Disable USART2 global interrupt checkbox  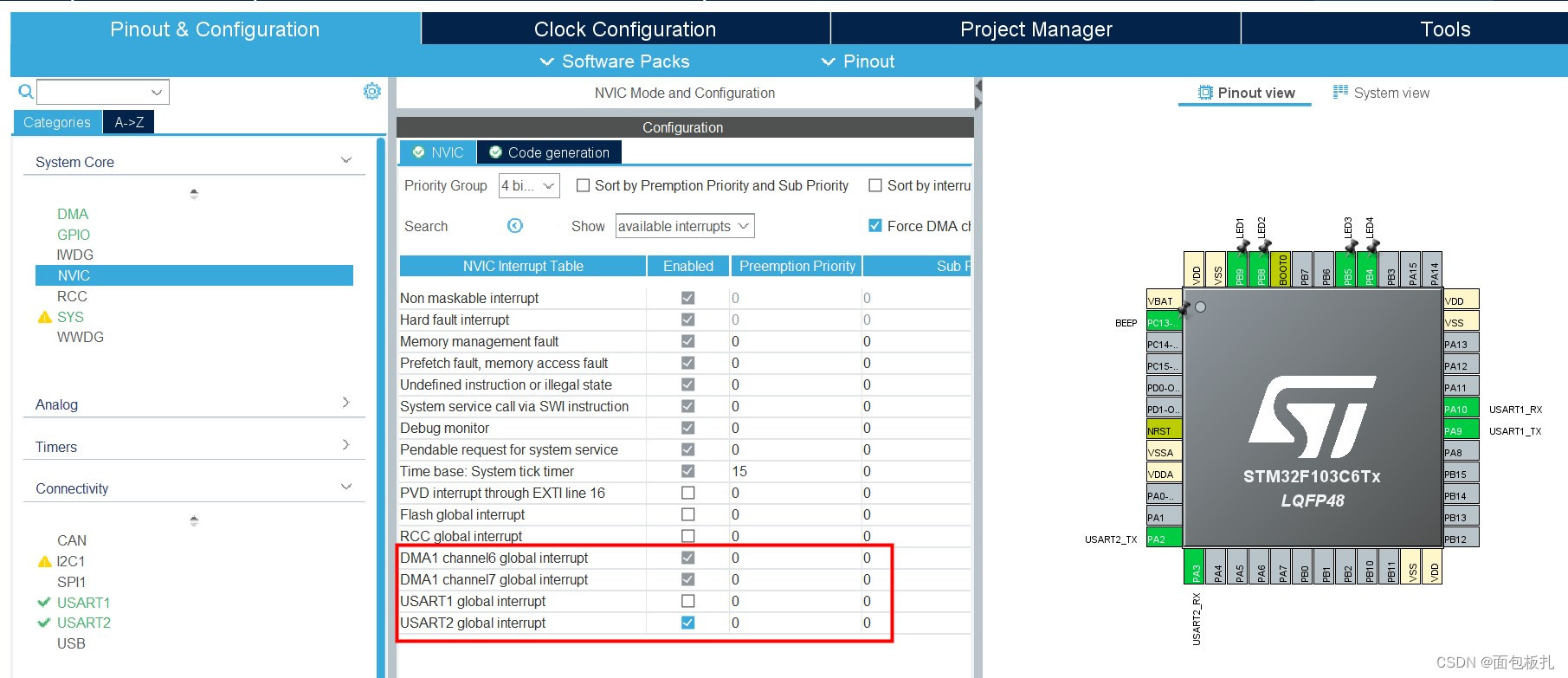coord(687,623)
